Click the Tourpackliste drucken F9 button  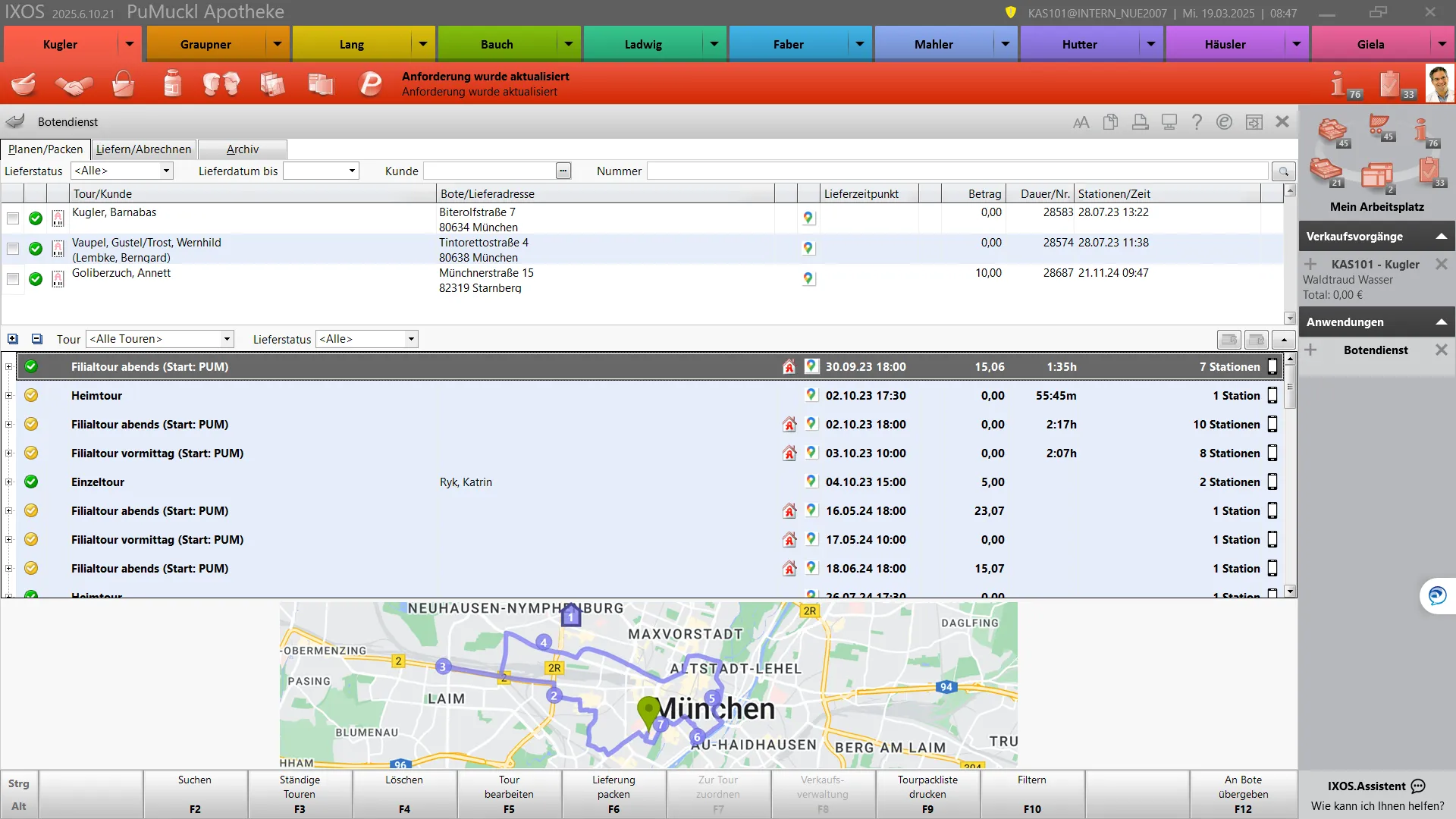click(x=927, y=794)
